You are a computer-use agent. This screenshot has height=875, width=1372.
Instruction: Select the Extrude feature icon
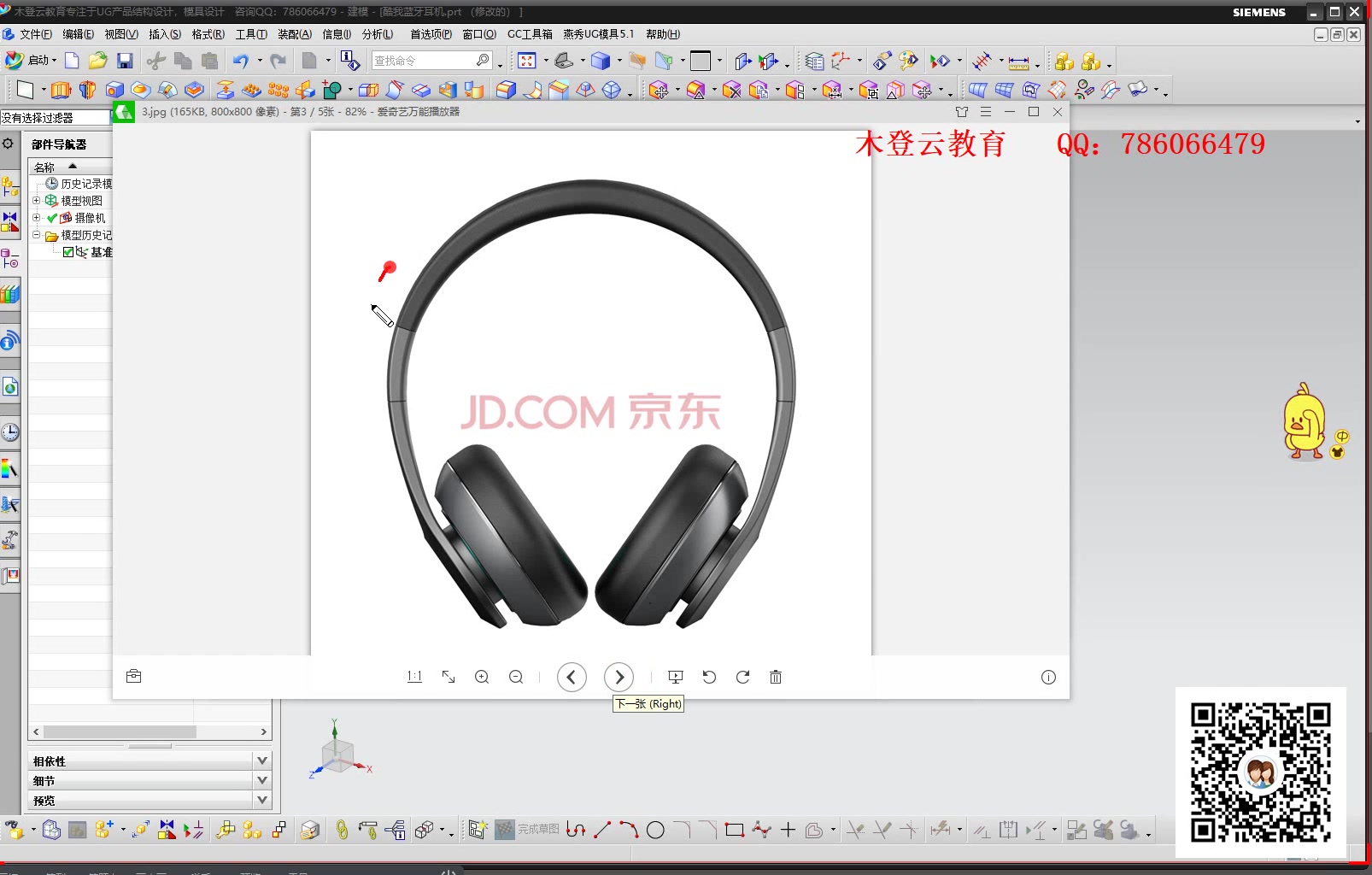point(61,90)
